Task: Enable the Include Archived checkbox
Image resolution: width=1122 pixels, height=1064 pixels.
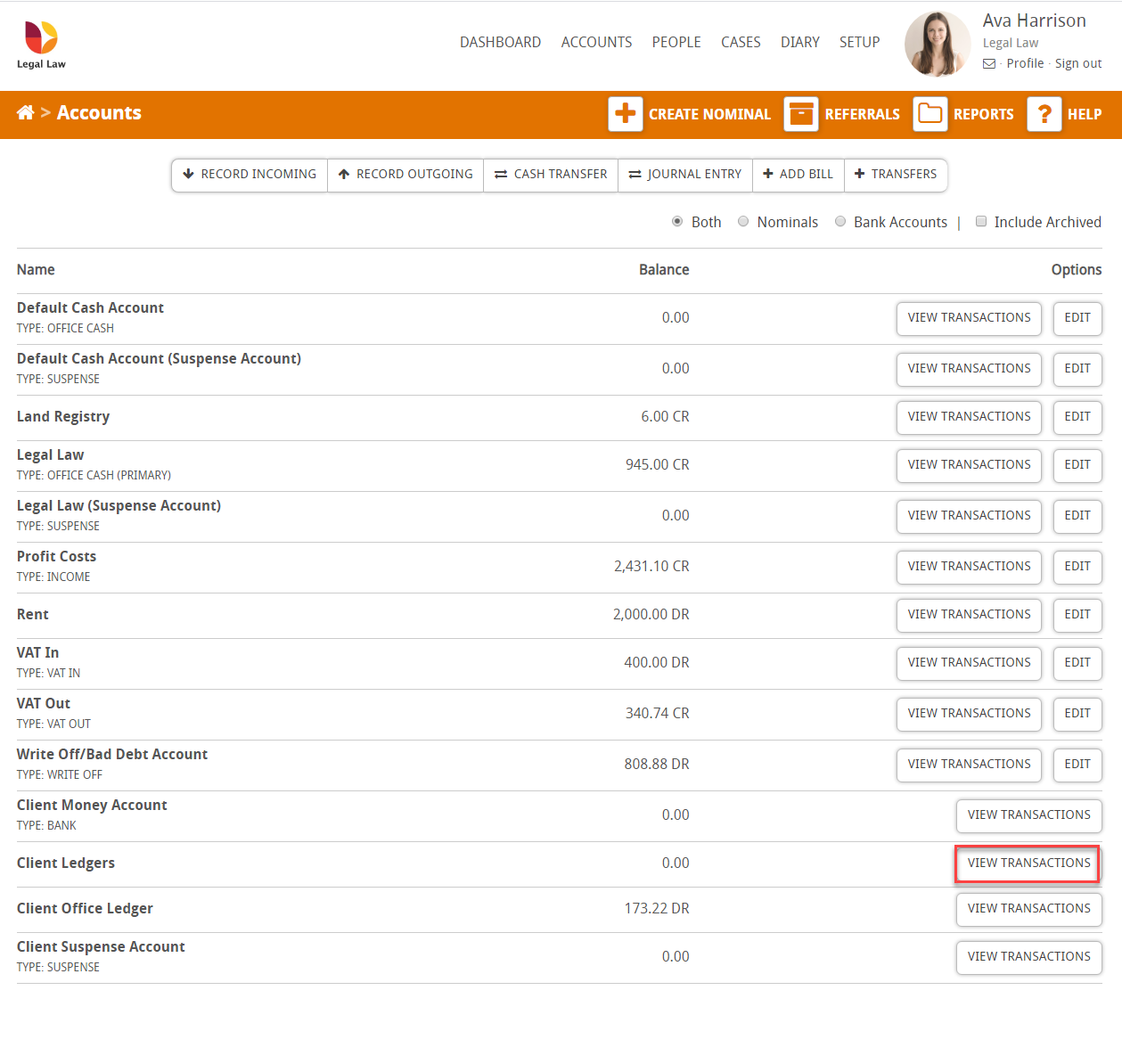Action: point(981,220)
